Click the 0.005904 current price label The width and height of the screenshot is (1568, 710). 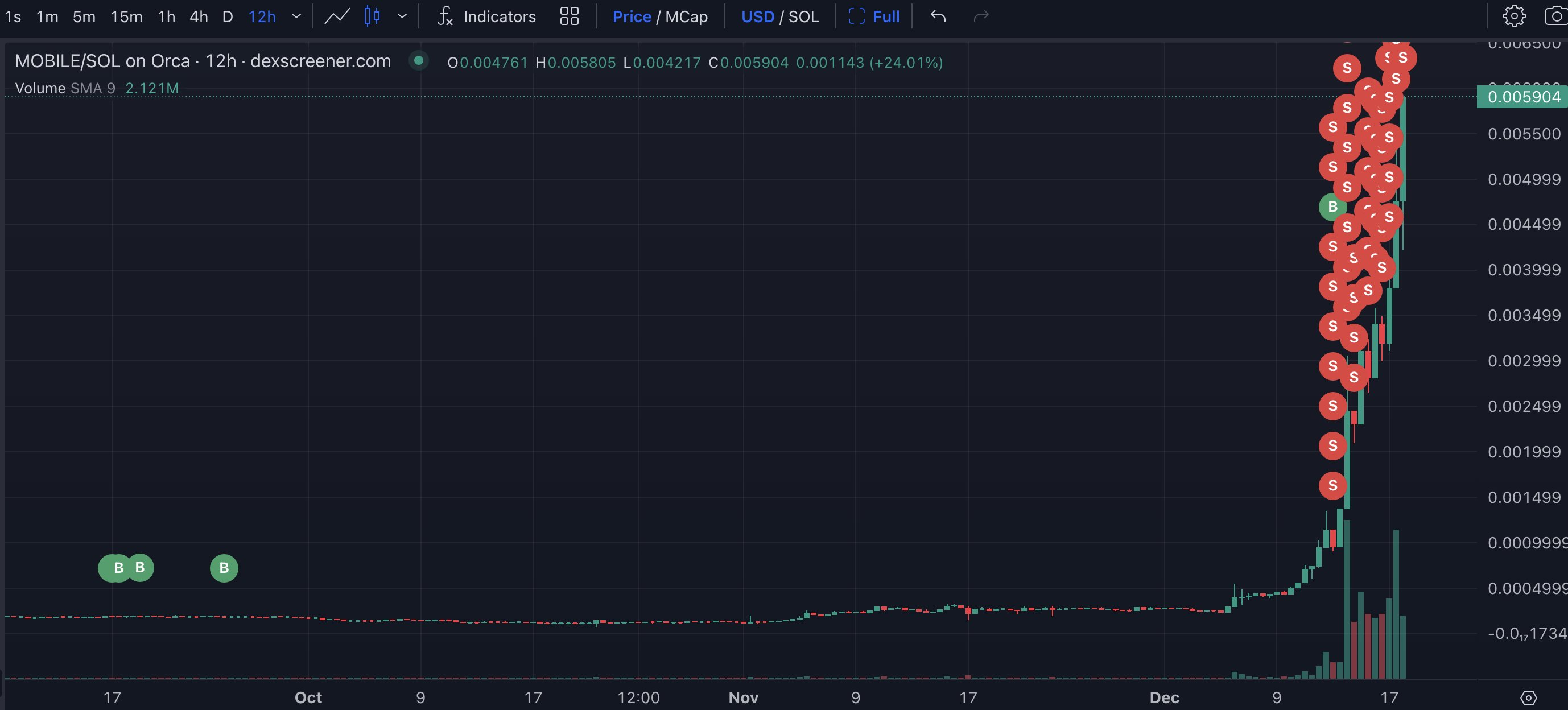(1523, 97)
